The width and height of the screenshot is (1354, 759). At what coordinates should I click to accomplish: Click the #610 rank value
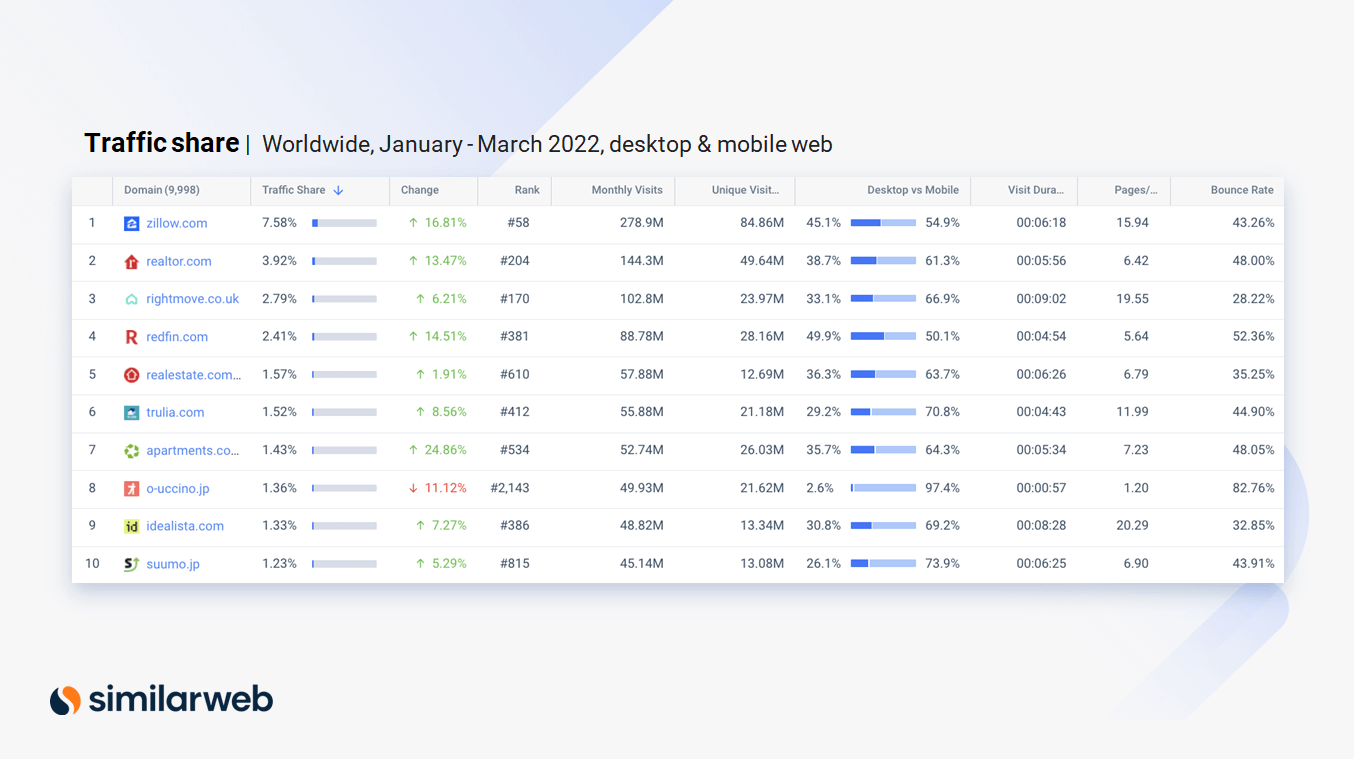tap(515, 375)
